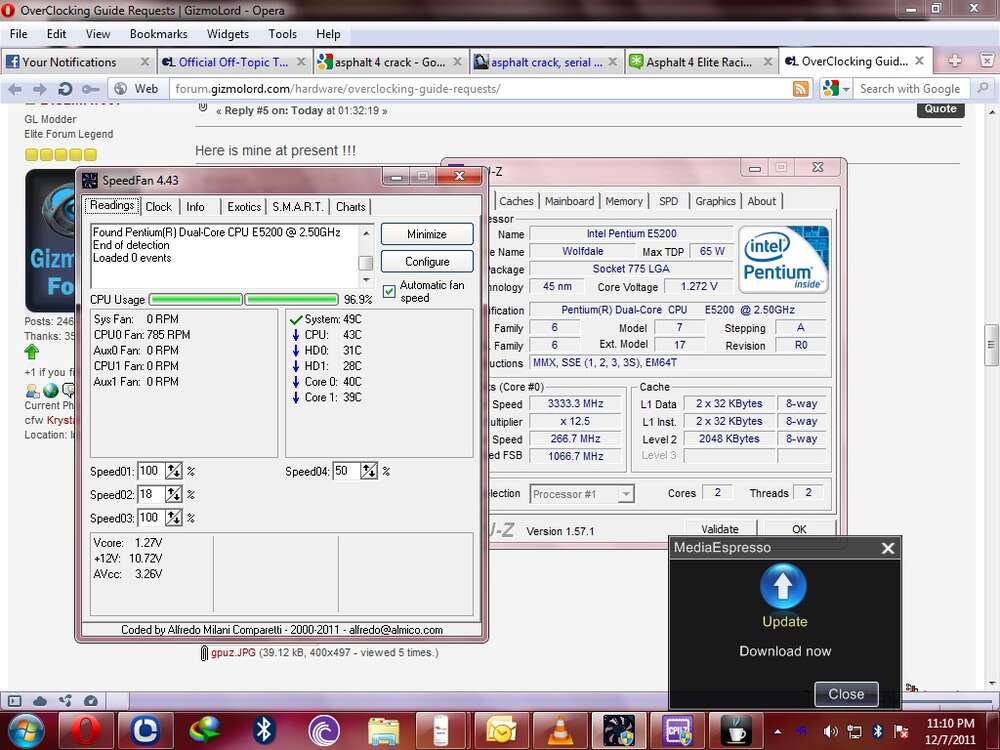
Task: Open new tab with the plus button
Action: [955, 61]
